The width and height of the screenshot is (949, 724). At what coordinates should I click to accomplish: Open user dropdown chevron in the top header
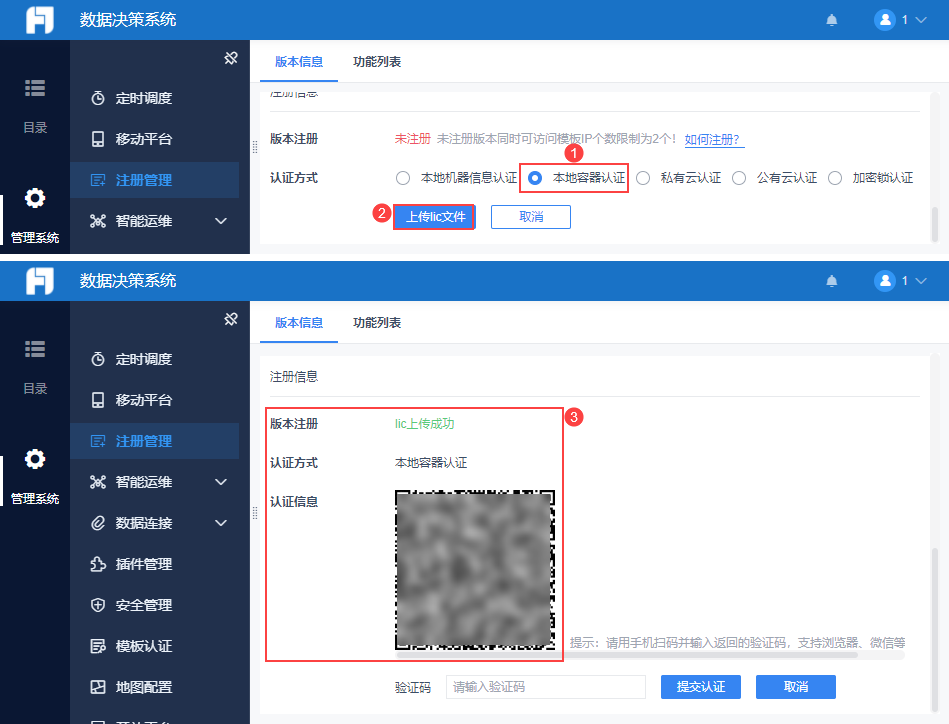[921, 20]
